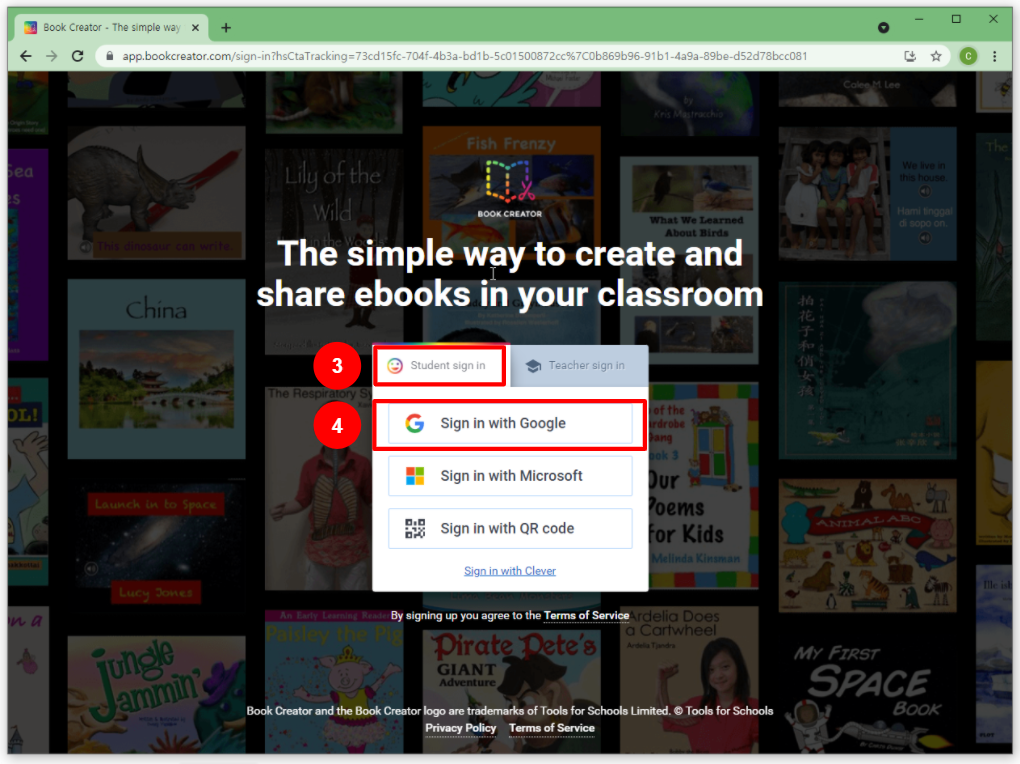Go back using the browser back arrow
1020x764 pixels.
[x=26, y=56]
